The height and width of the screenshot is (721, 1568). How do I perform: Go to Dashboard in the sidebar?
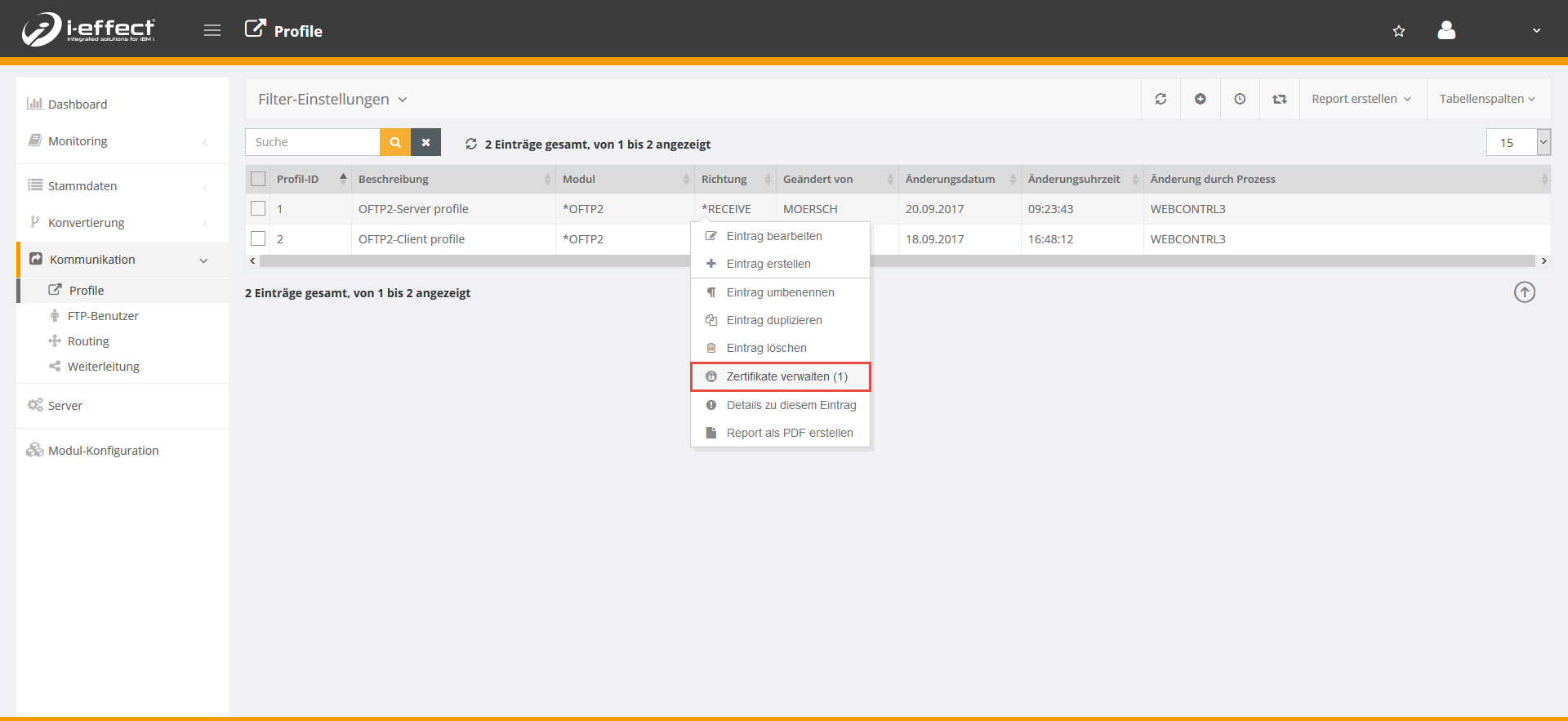pyautogui.click(x=78, y=105)
